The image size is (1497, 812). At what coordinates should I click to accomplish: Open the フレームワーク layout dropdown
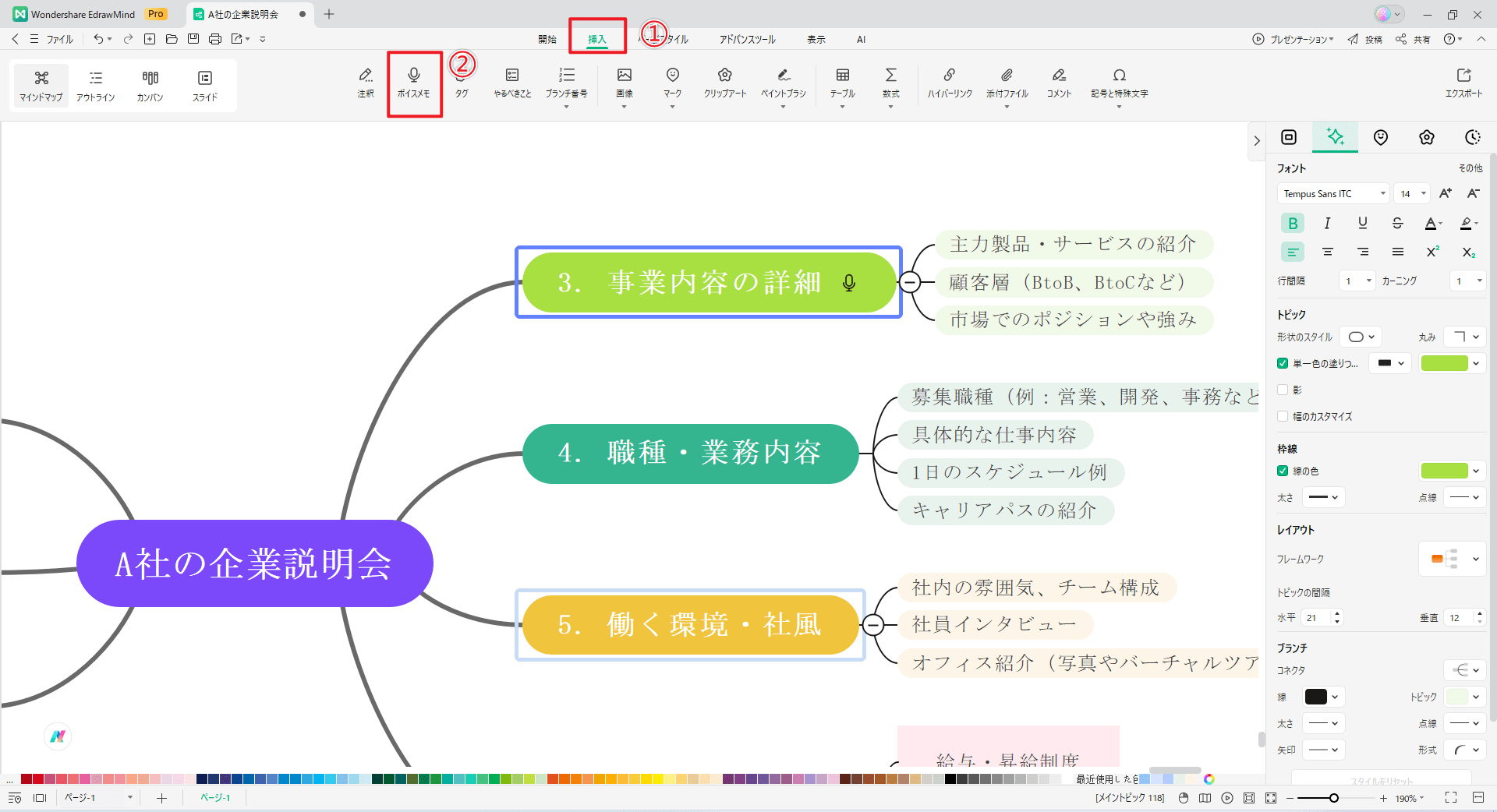coord(1452,559)
